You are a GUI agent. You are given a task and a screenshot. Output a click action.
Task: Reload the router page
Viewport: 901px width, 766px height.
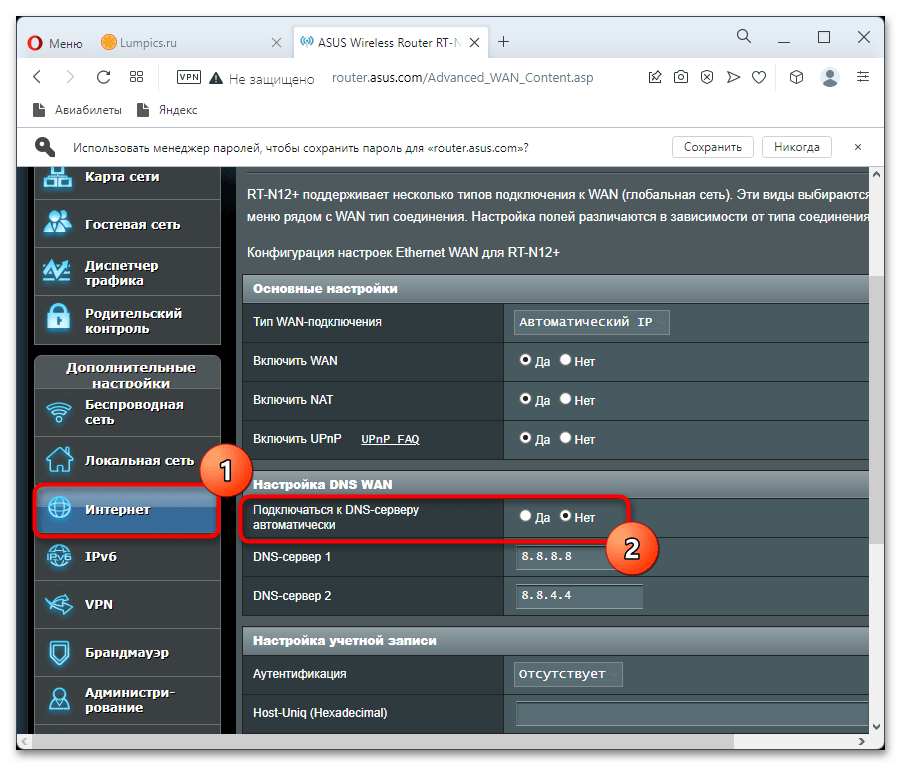coord(103,77)
